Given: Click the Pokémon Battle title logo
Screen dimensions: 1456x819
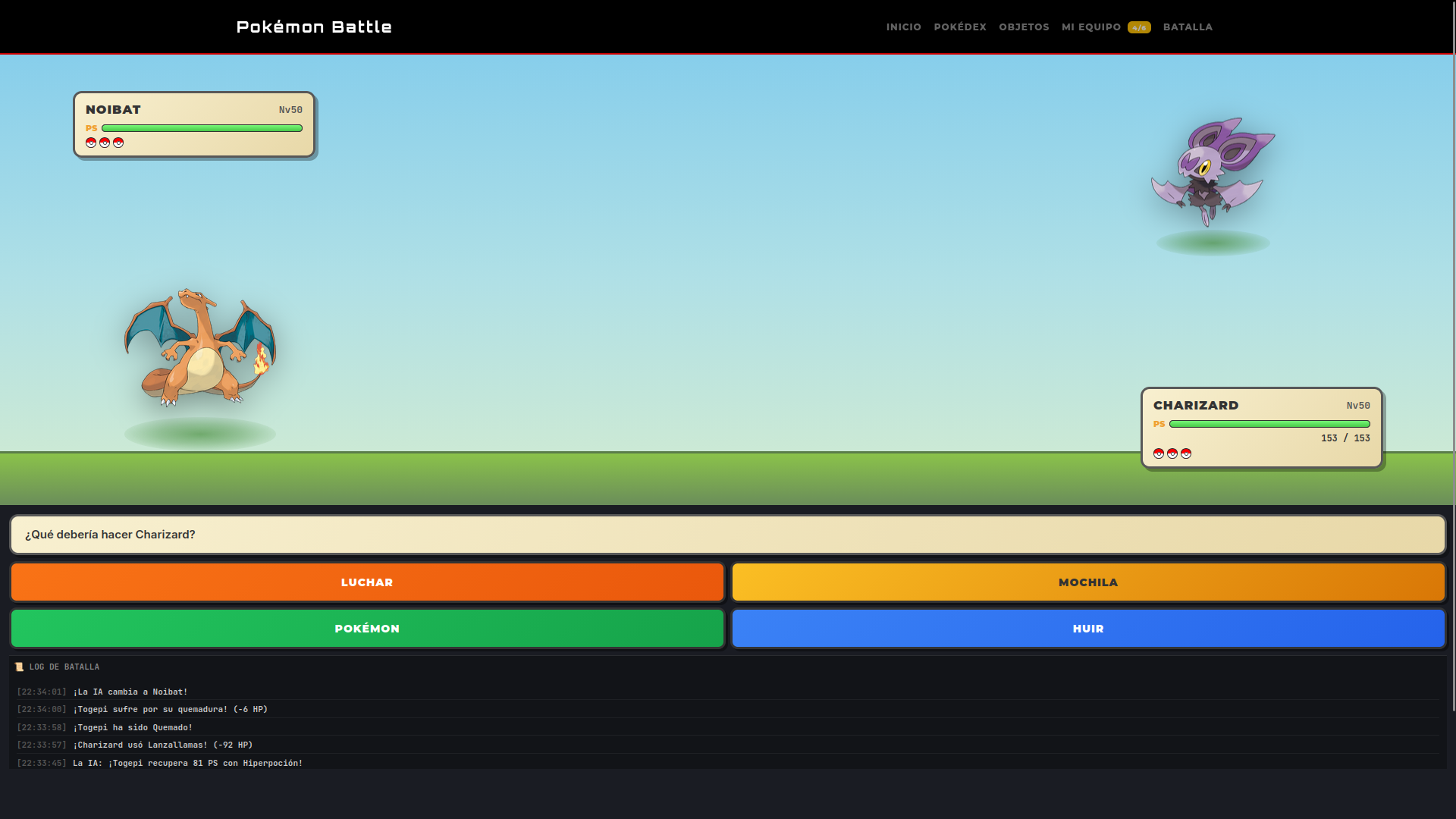Looking at the screenshot, I should tap(314, 27).
